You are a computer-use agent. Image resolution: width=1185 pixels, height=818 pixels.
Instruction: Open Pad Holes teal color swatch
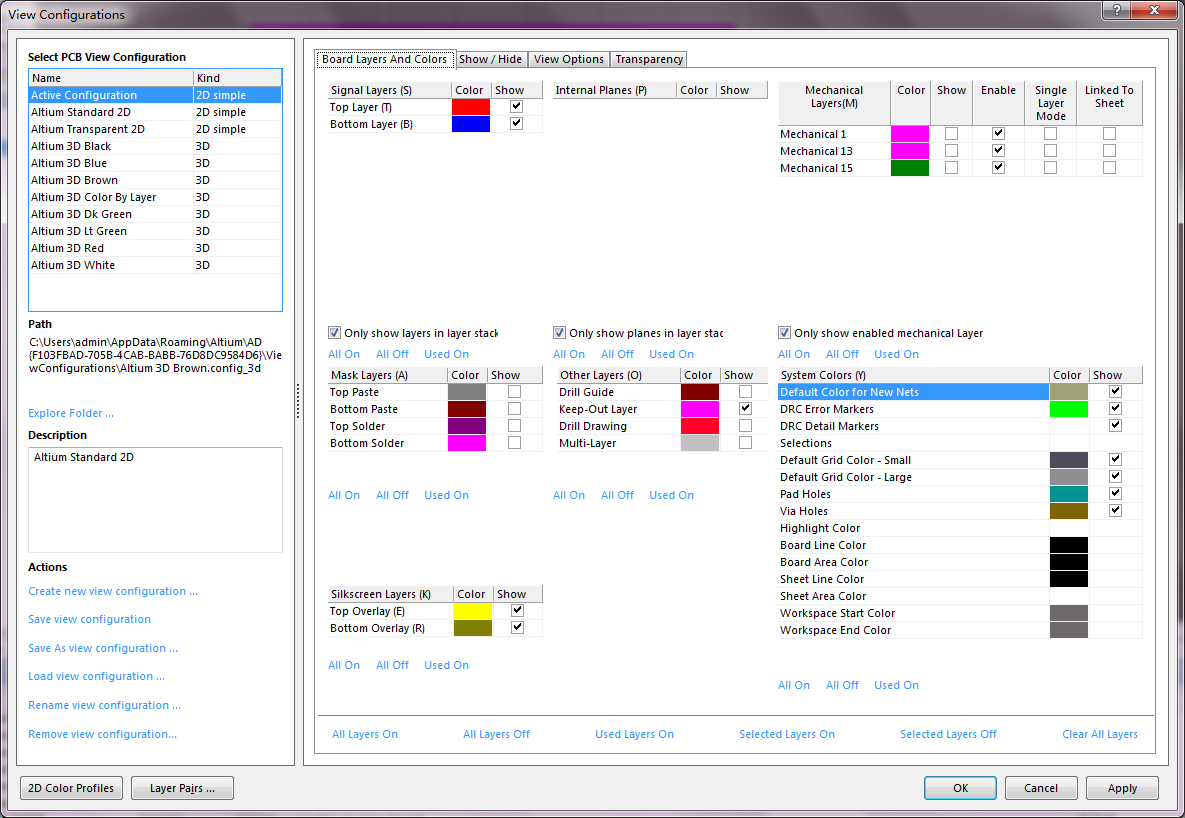tap(1069, 494)
